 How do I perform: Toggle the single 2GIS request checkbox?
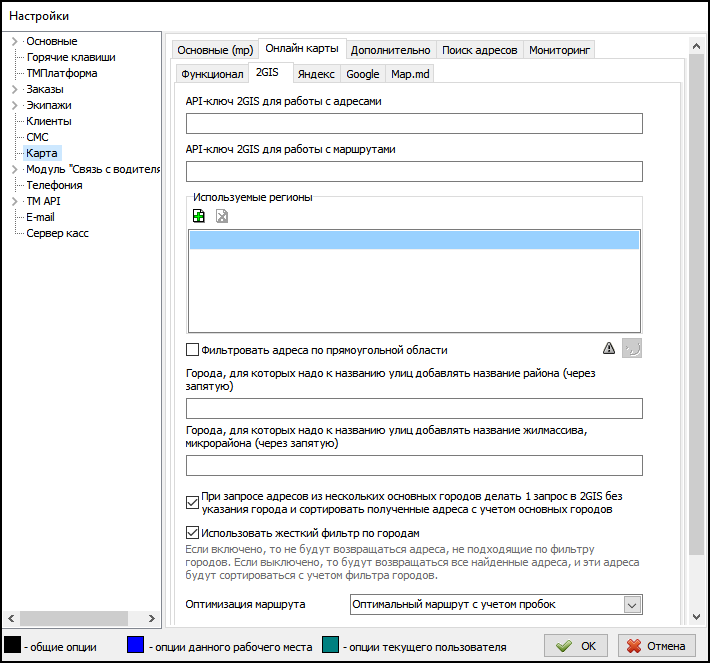pos(193,502)
